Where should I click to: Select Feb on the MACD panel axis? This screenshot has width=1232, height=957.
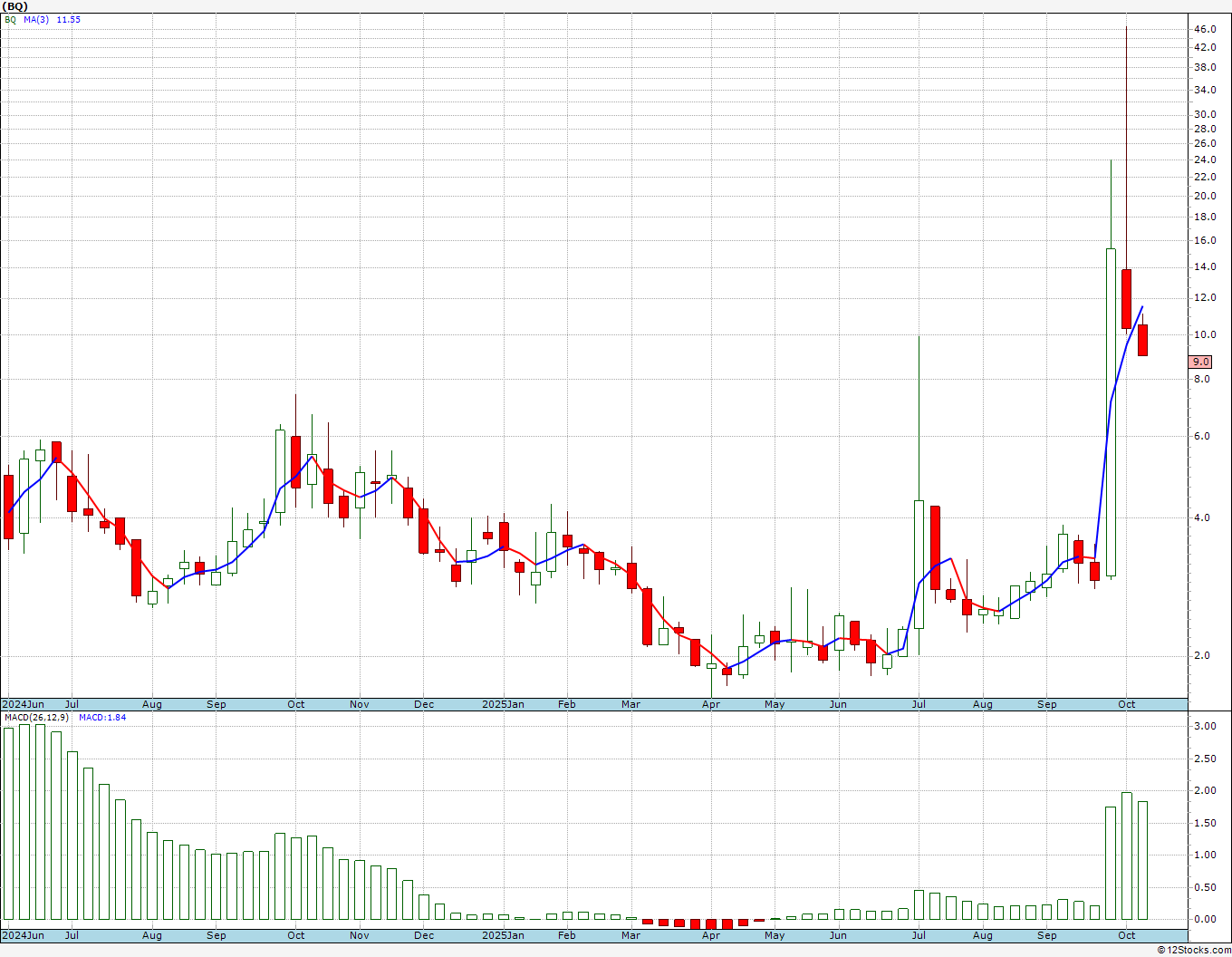pos(567,935)
